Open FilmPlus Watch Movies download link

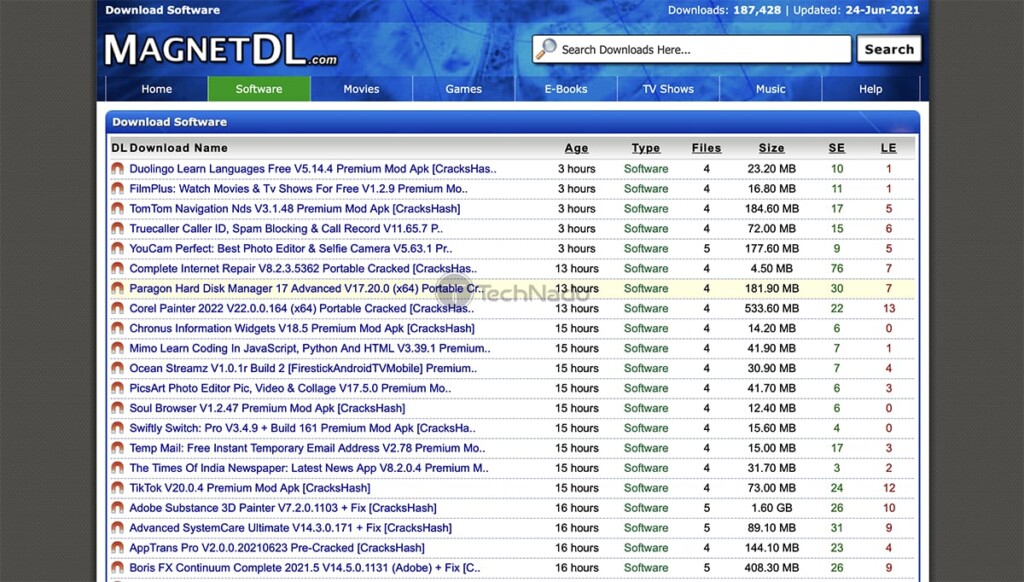(x=298, y=189)
